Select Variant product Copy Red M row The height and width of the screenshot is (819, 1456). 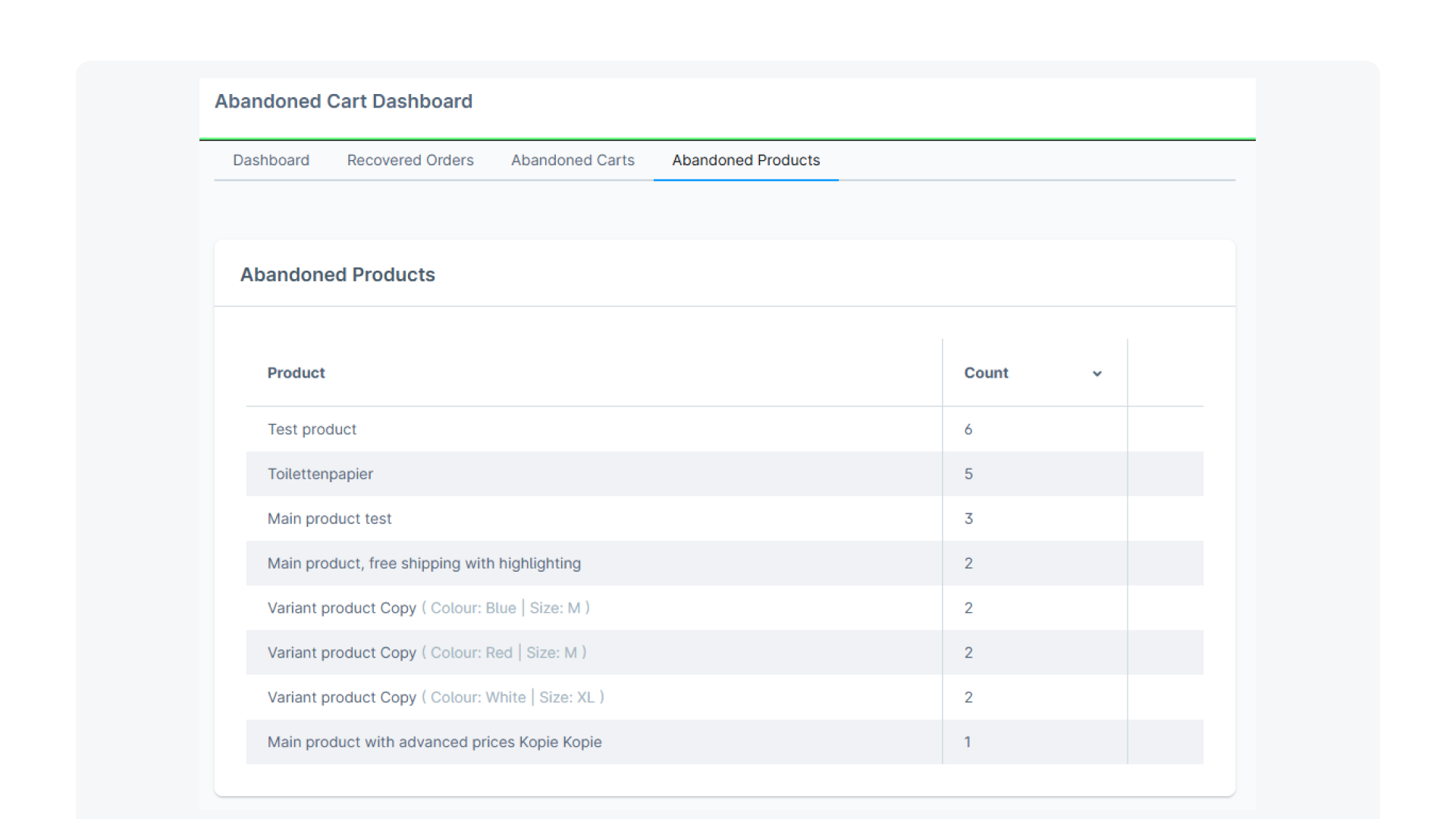[426, 653]
